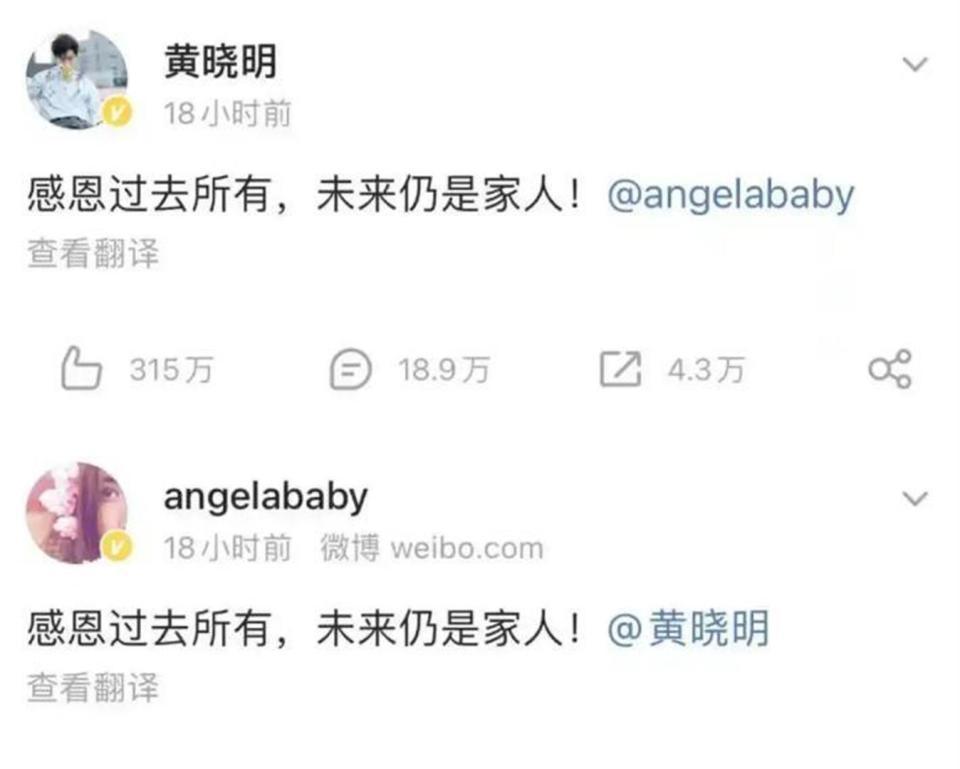Like the 黄晓明 post with thumbs-up icon
960x769 pixels.
pos(81,368)
